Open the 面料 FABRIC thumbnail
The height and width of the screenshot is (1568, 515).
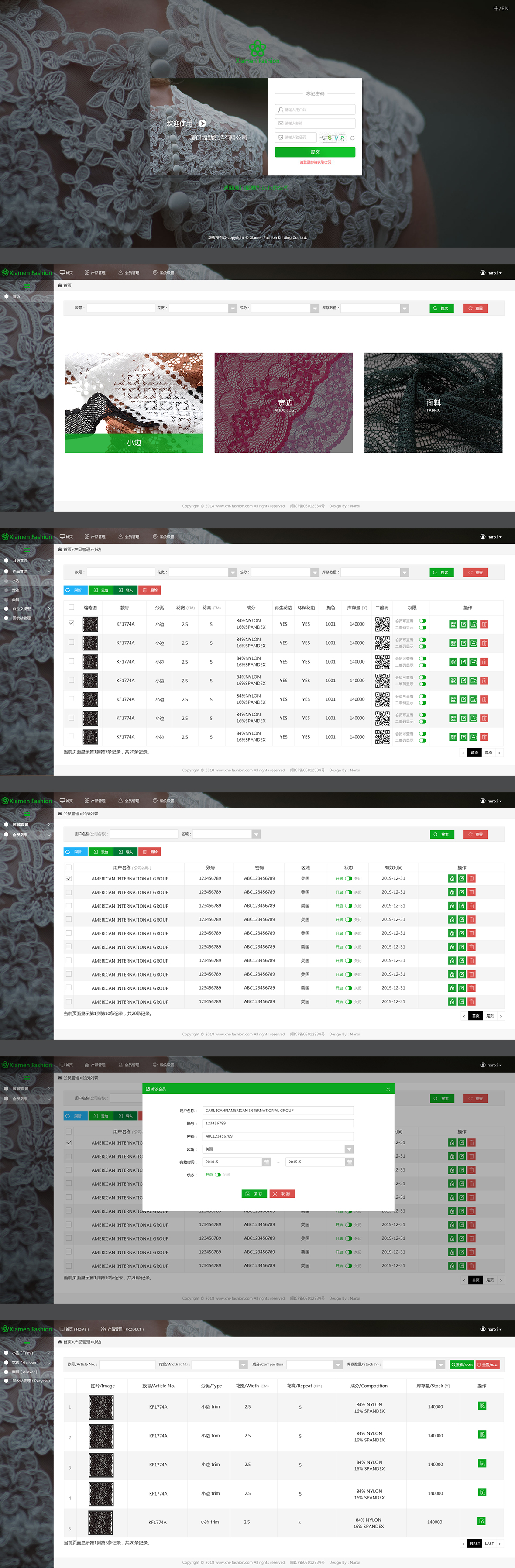point(433,402)
